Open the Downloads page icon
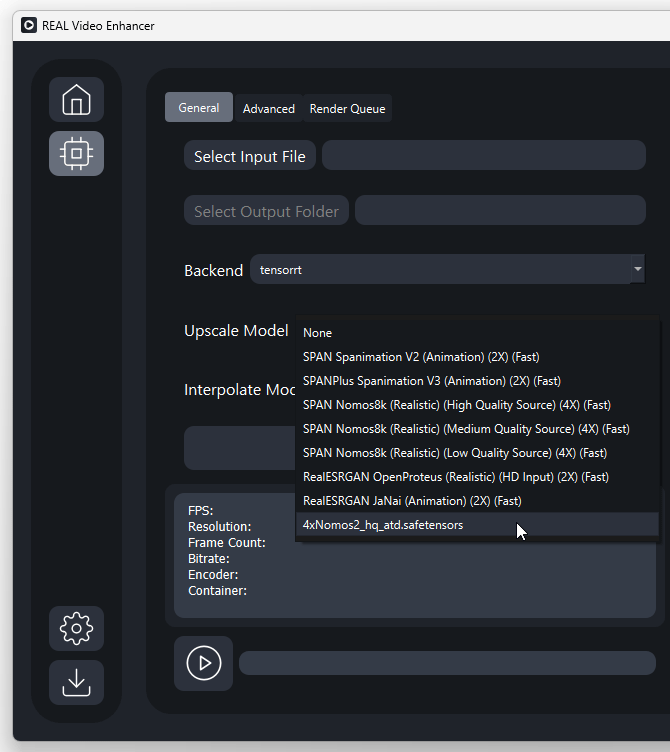The height and width of the screenshot is (752, 670). point(76,682)
